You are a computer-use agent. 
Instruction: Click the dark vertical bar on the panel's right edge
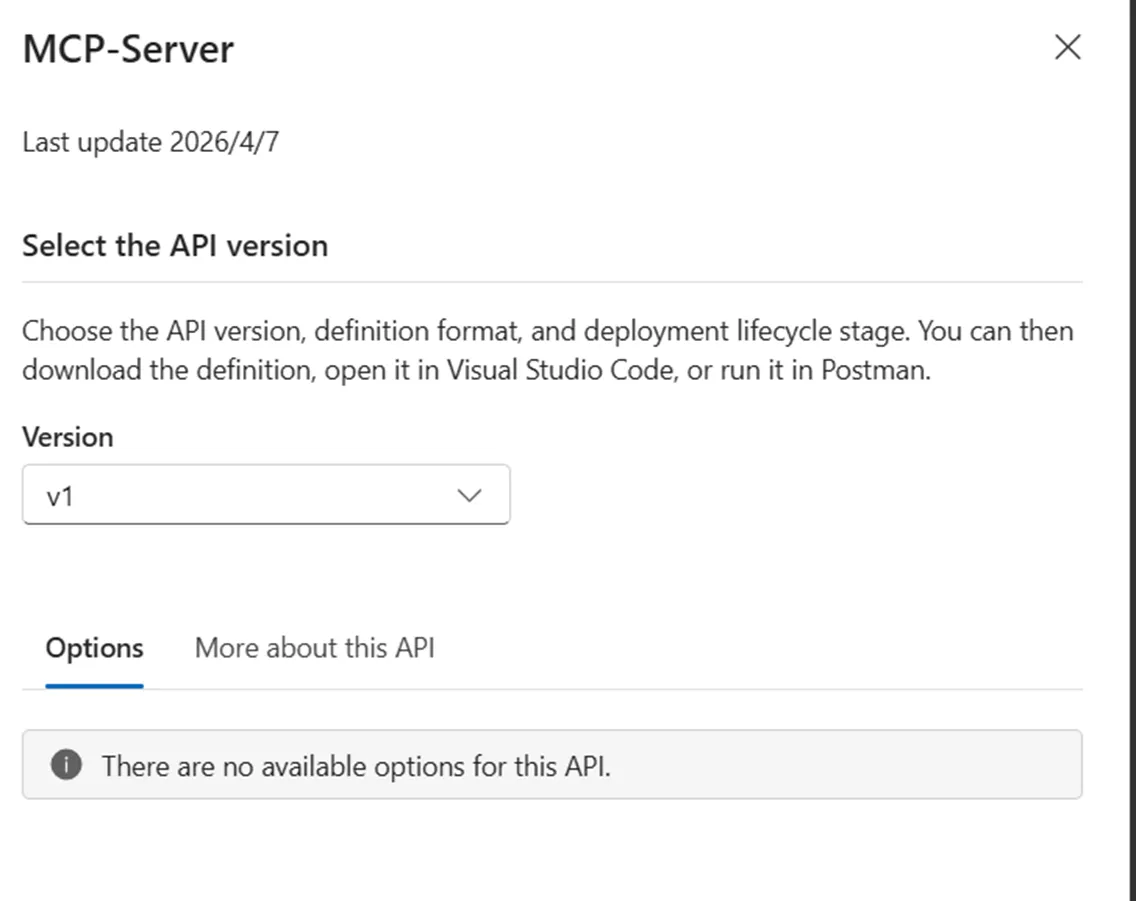(x=1131, y=450)
